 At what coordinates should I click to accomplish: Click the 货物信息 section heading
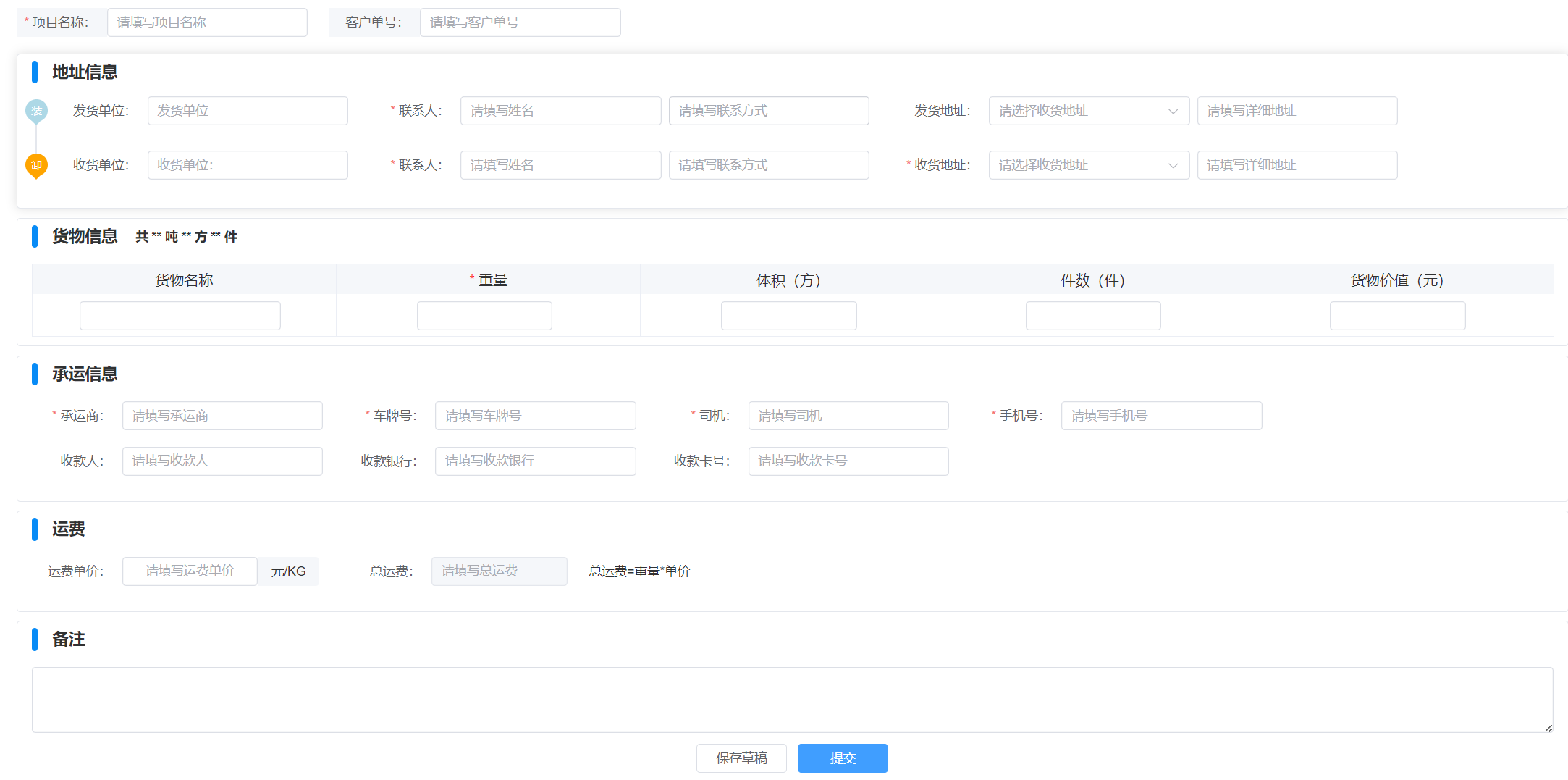85,236
